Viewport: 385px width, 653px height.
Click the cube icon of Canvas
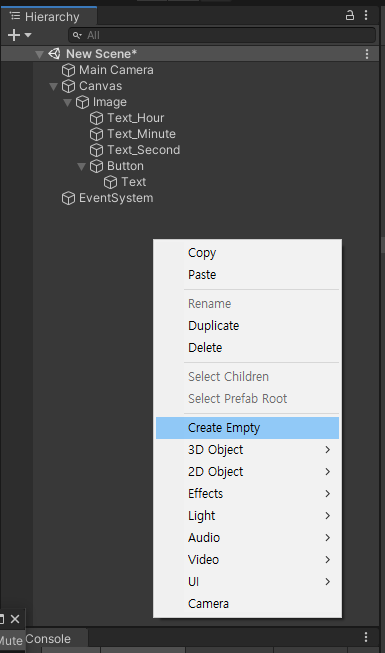click(x=68, y=86)
